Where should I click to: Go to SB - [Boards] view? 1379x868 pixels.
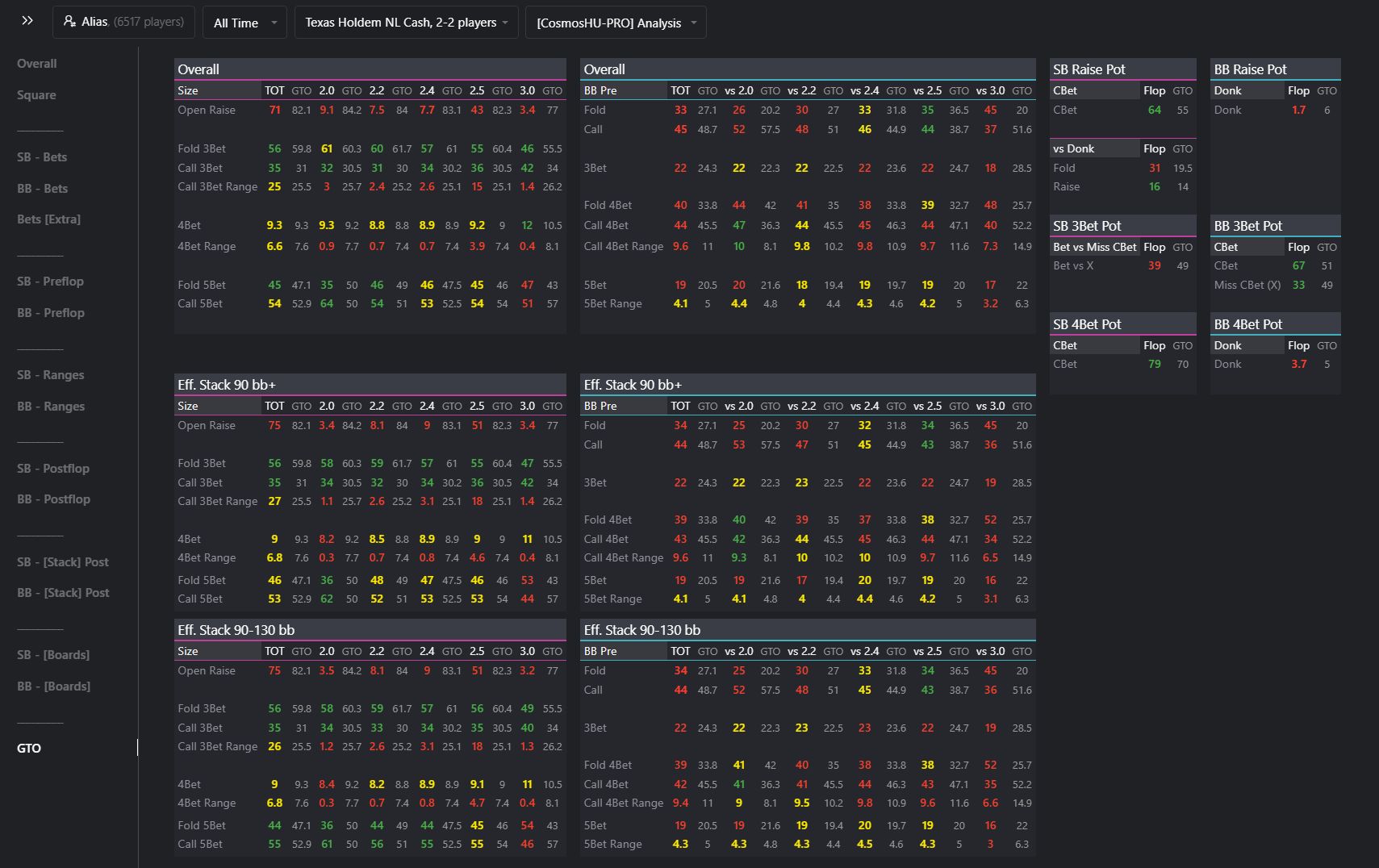point(53,655)
